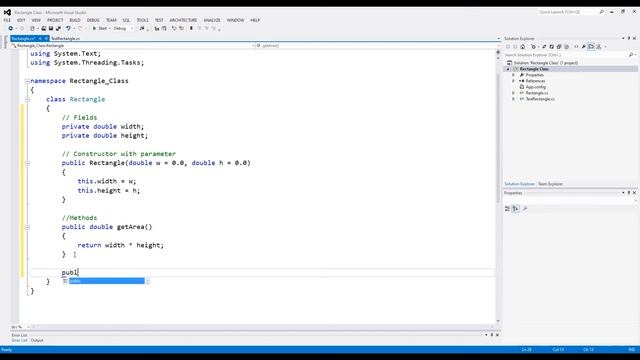Expand TestRectangle.cs in Solution Explorer tree

pos(514,99)
